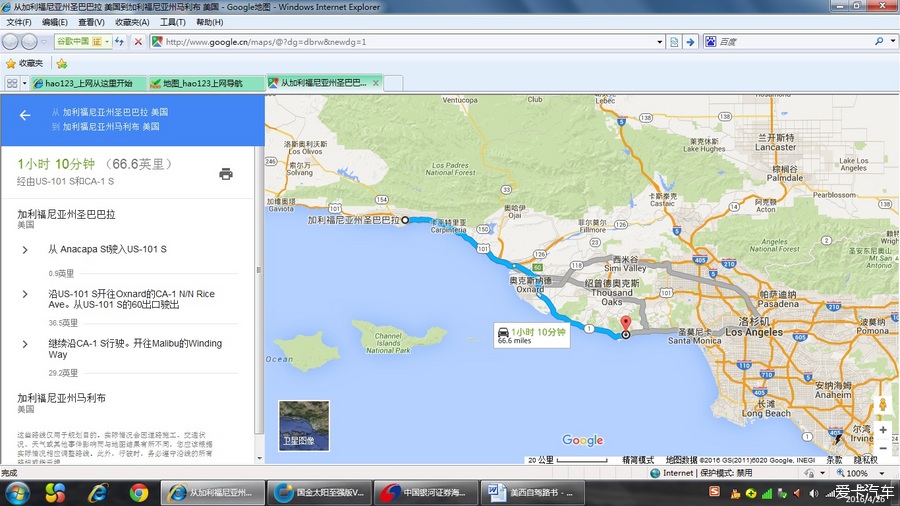
Task: Click the 1小时 10分钟 route summary
Action: tap(56, 164)
